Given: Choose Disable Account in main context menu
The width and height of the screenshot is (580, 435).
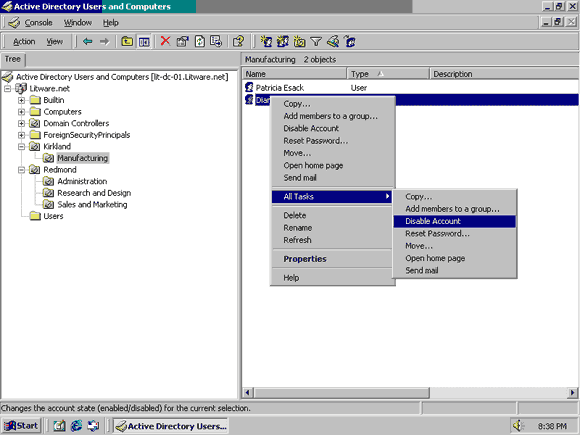Looking at the screenshot, I should 333,128.
